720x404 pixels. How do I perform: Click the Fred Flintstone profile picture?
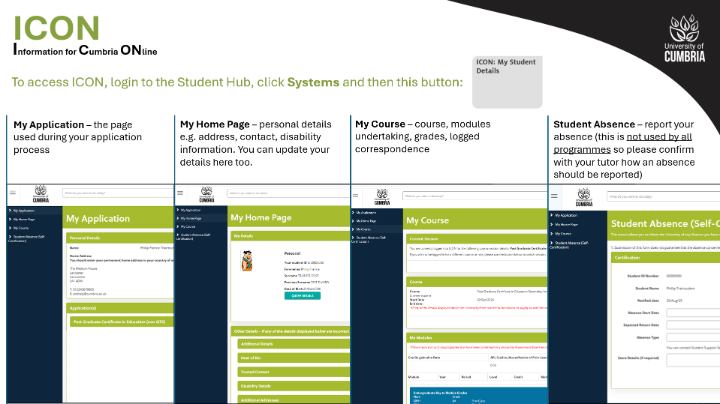(247, 261)
